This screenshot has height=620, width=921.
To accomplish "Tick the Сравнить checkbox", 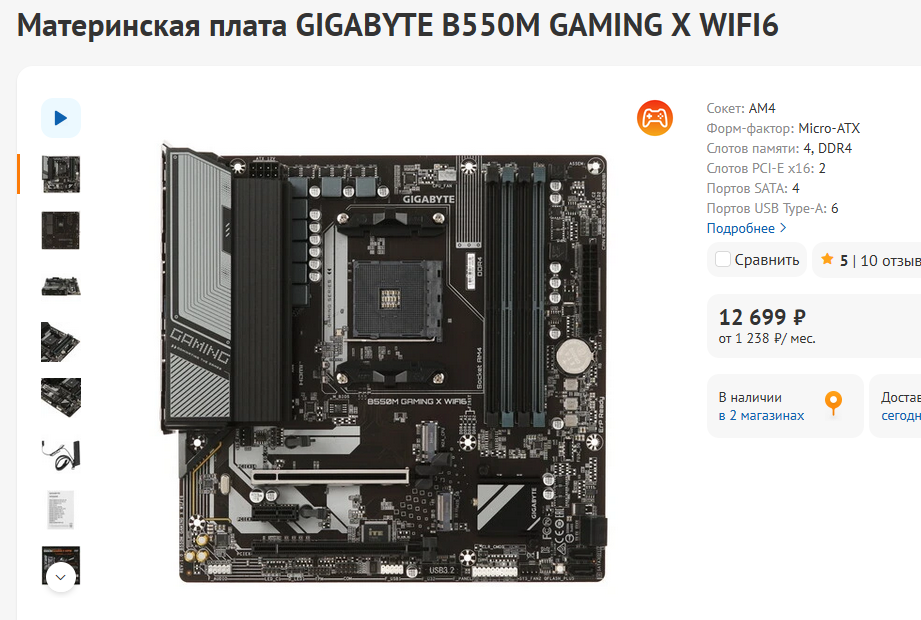I will [722, 259].
